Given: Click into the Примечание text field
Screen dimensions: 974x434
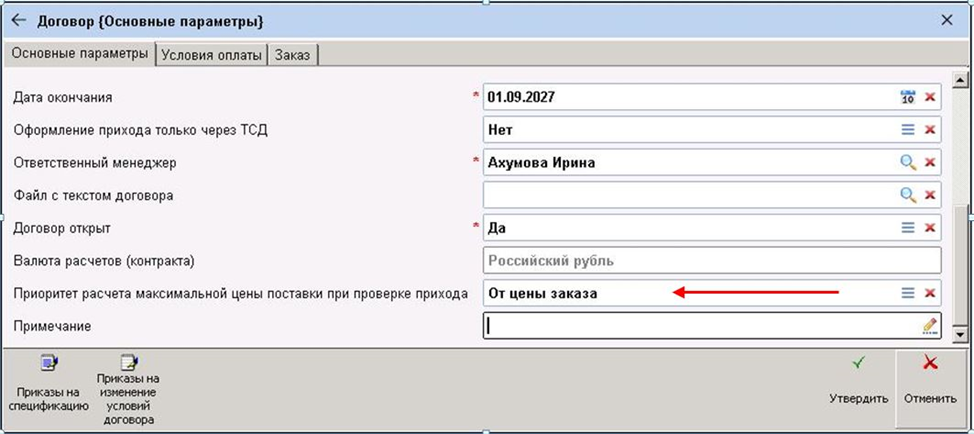Looking at the screenshot, I should (x=700, y=325).
